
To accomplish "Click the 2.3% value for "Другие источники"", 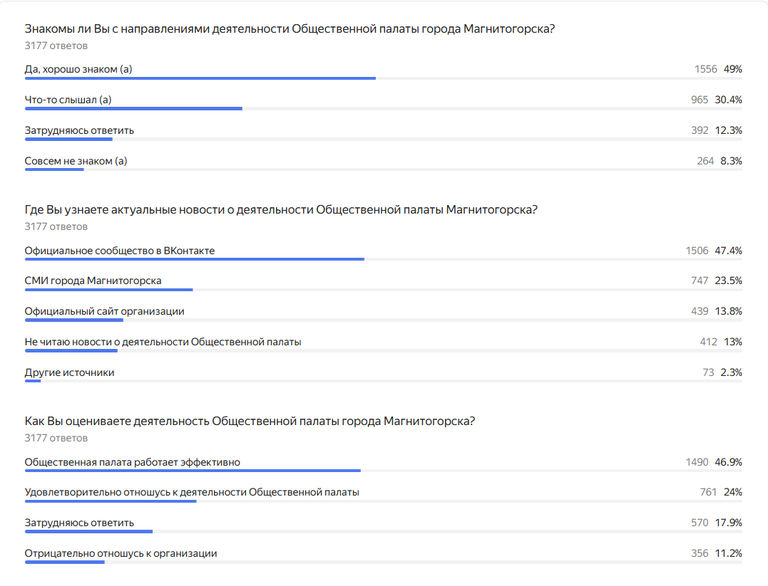I will tap(731, 373).
